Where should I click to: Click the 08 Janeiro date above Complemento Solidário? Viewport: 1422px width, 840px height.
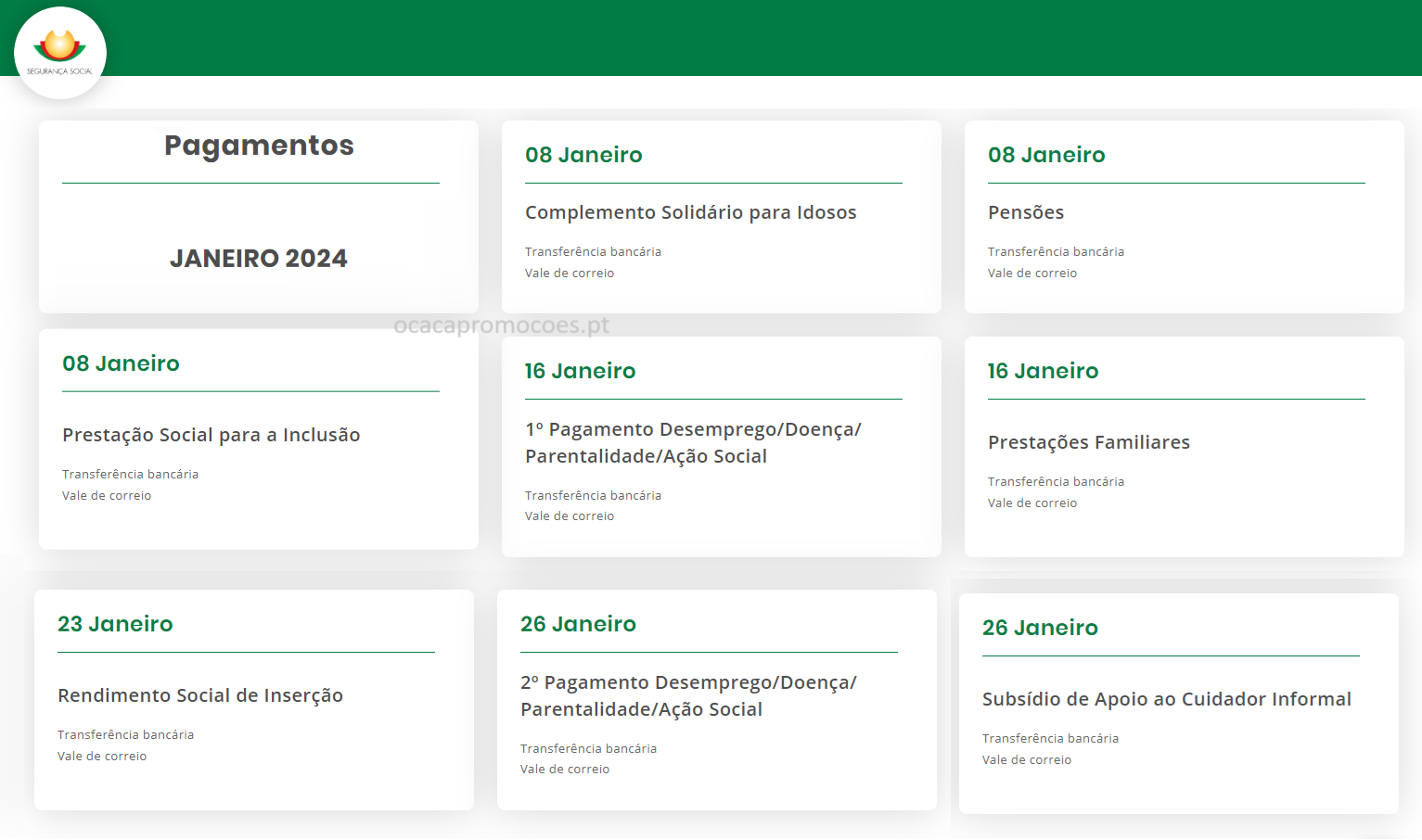pos(583,155)
